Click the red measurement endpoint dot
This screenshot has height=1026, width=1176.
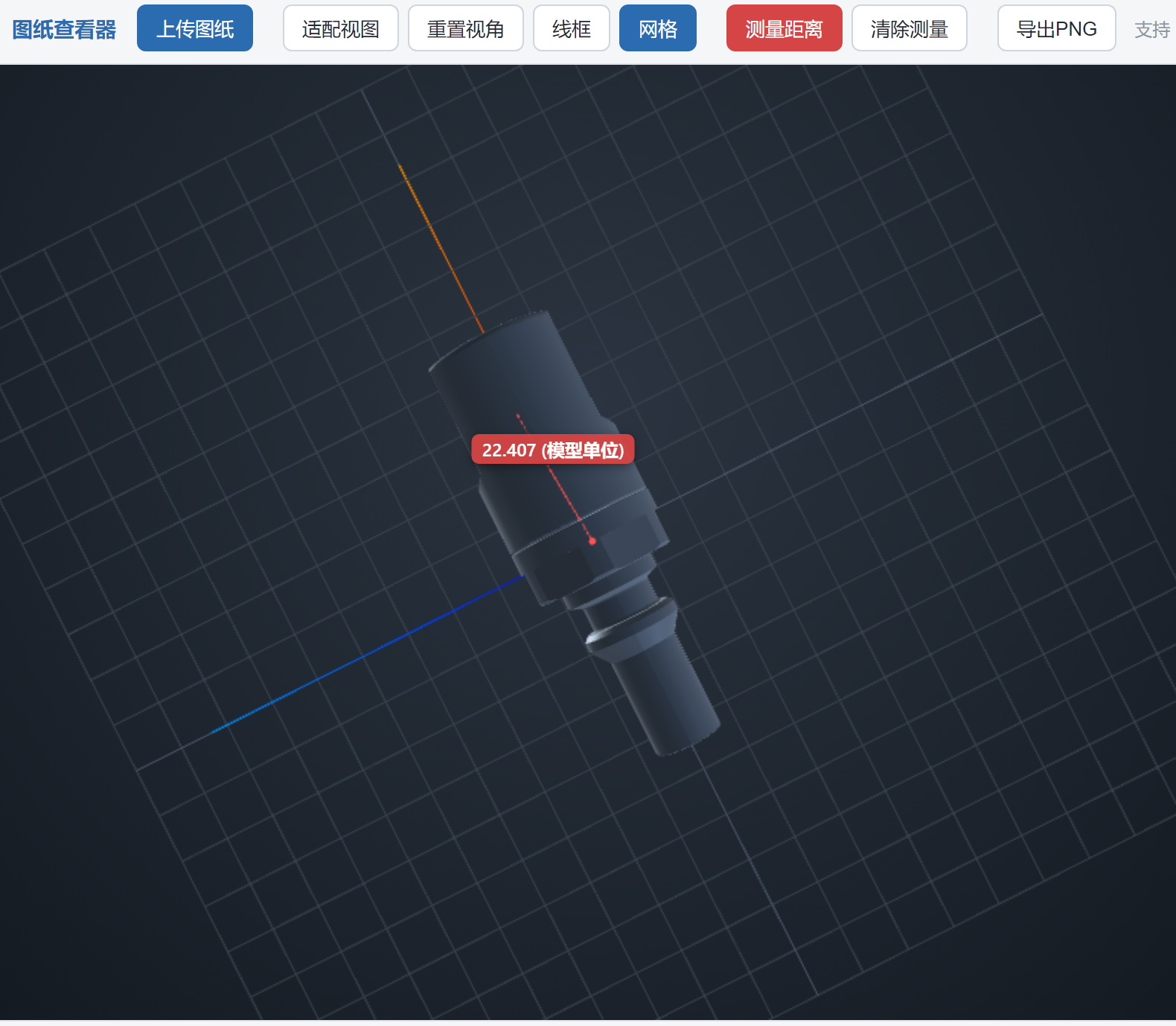pos(592,541)
